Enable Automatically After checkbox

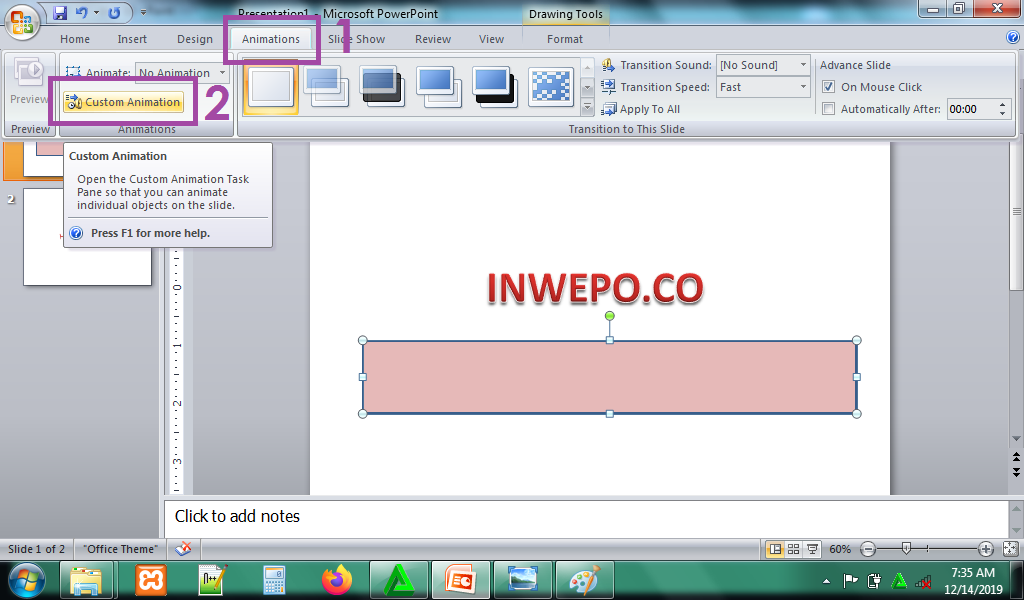pyautogui.click(x=828, y=109)
